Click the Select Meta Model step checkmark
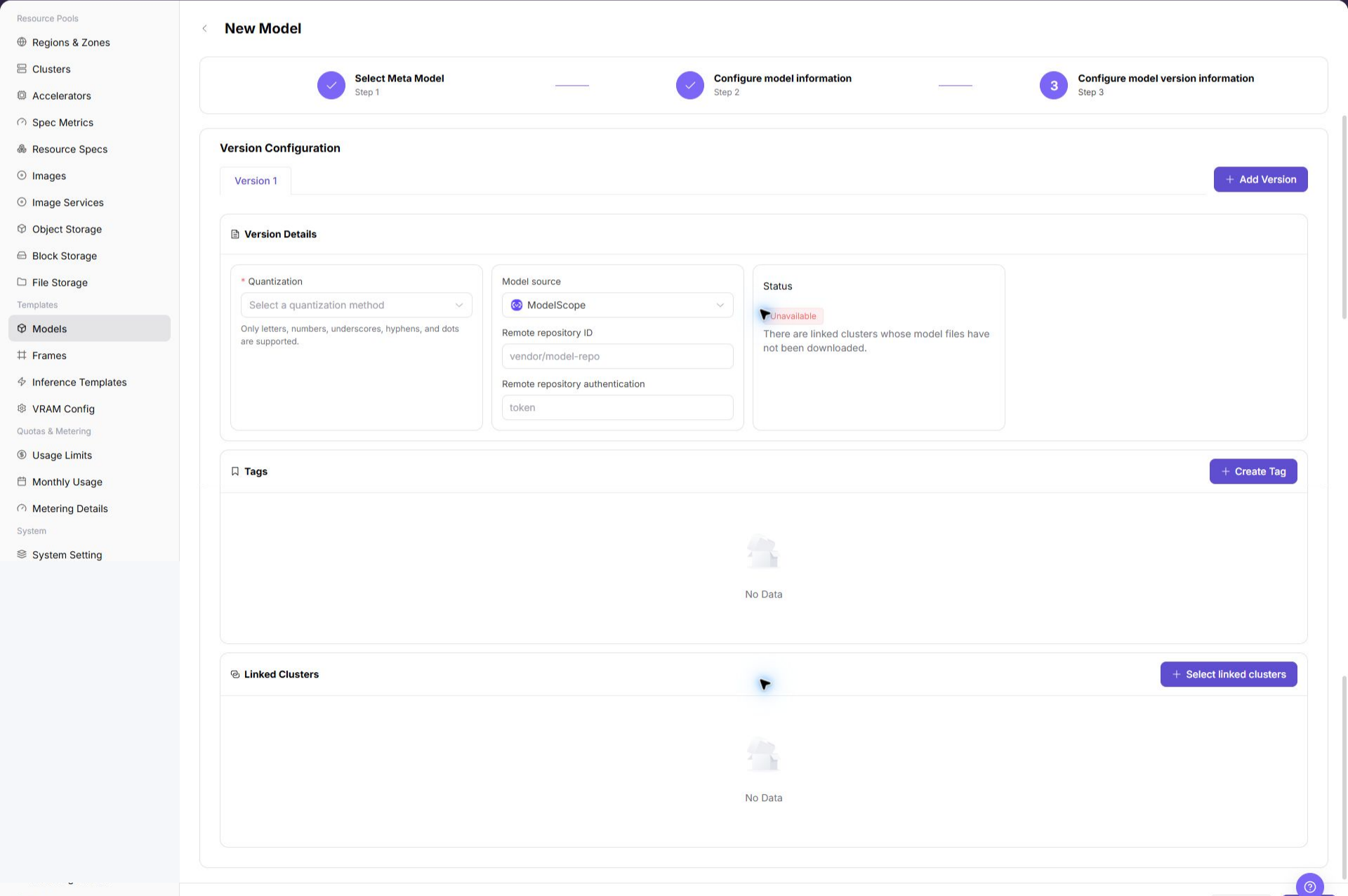This screenshot has width=1348, height=896. 331,85
